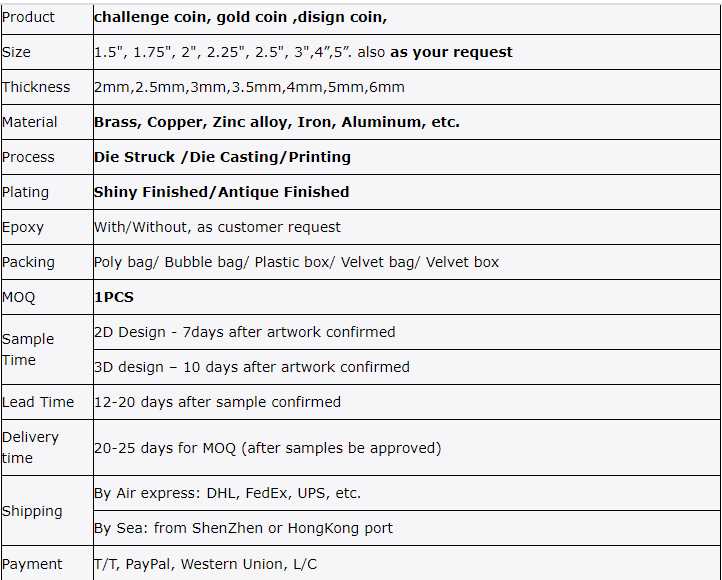Click the Payment methods text
This screenshot has width=722, height=580.
click(205, 564)
